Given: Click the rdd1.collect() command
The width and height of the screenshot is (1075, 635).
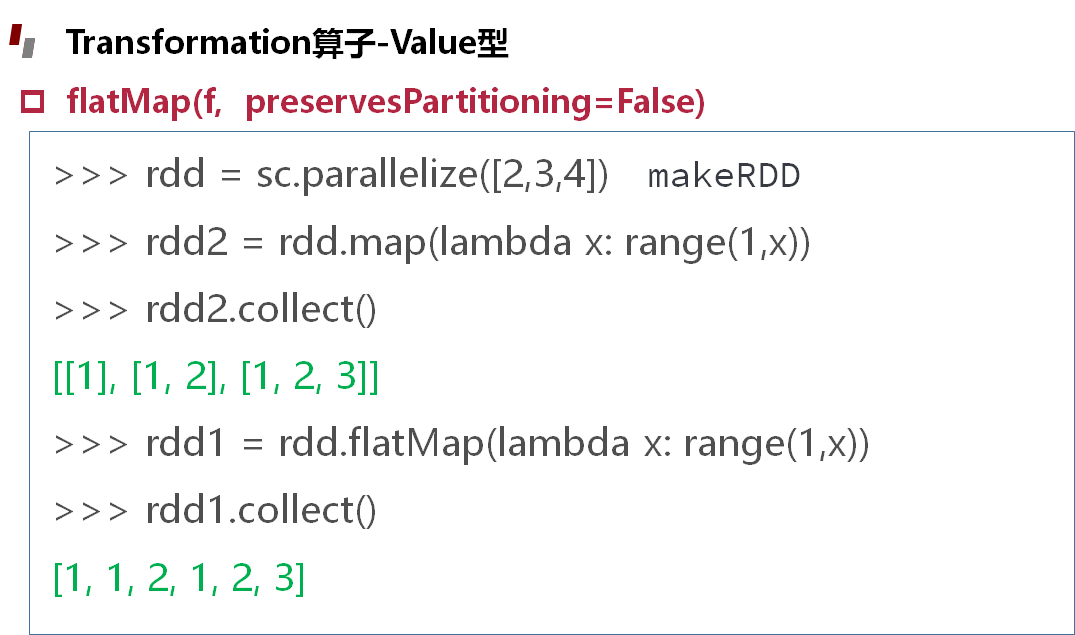Looking at the screenshot, I should coord(261,511).
